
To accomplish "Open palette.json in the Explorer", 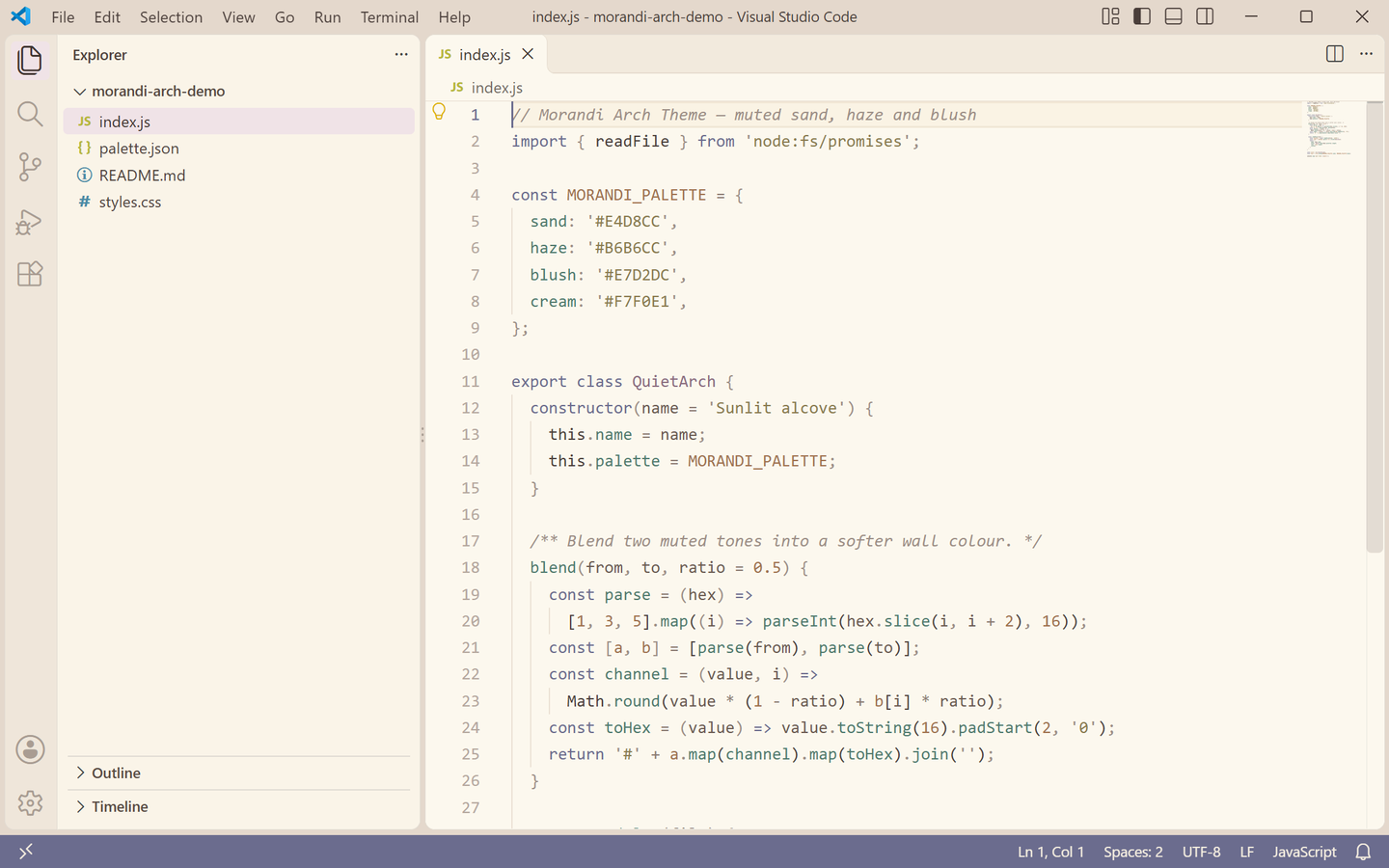I will 239,149.
